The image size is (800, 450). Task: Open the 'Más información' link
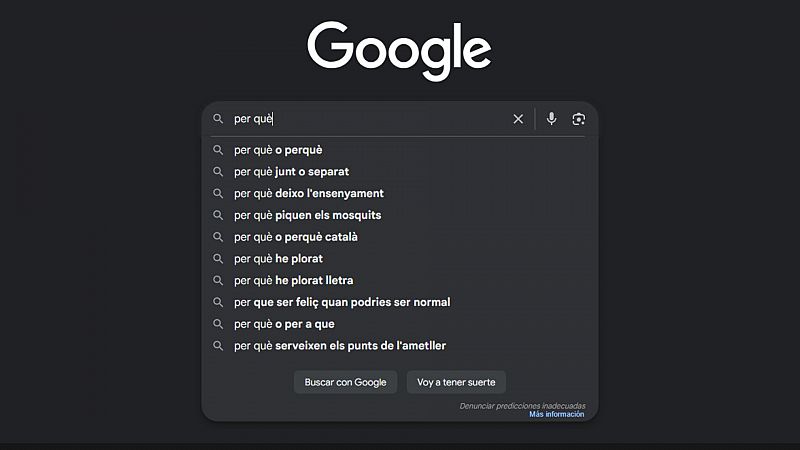tap(556, 414)
